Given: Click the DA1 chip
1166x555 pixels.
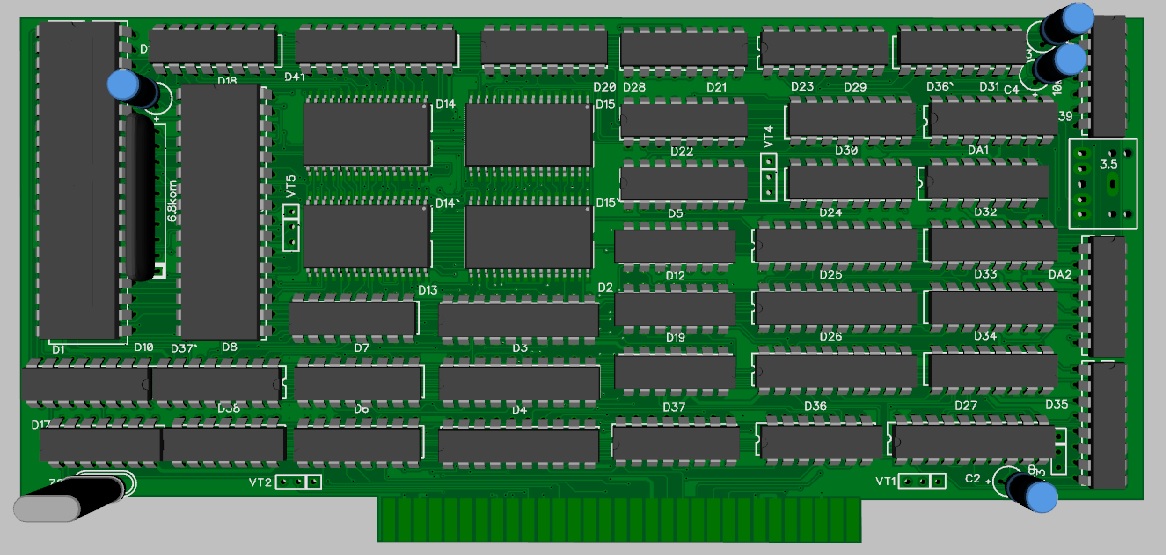Looking at the screenshot, I should [x=992, y=119].
